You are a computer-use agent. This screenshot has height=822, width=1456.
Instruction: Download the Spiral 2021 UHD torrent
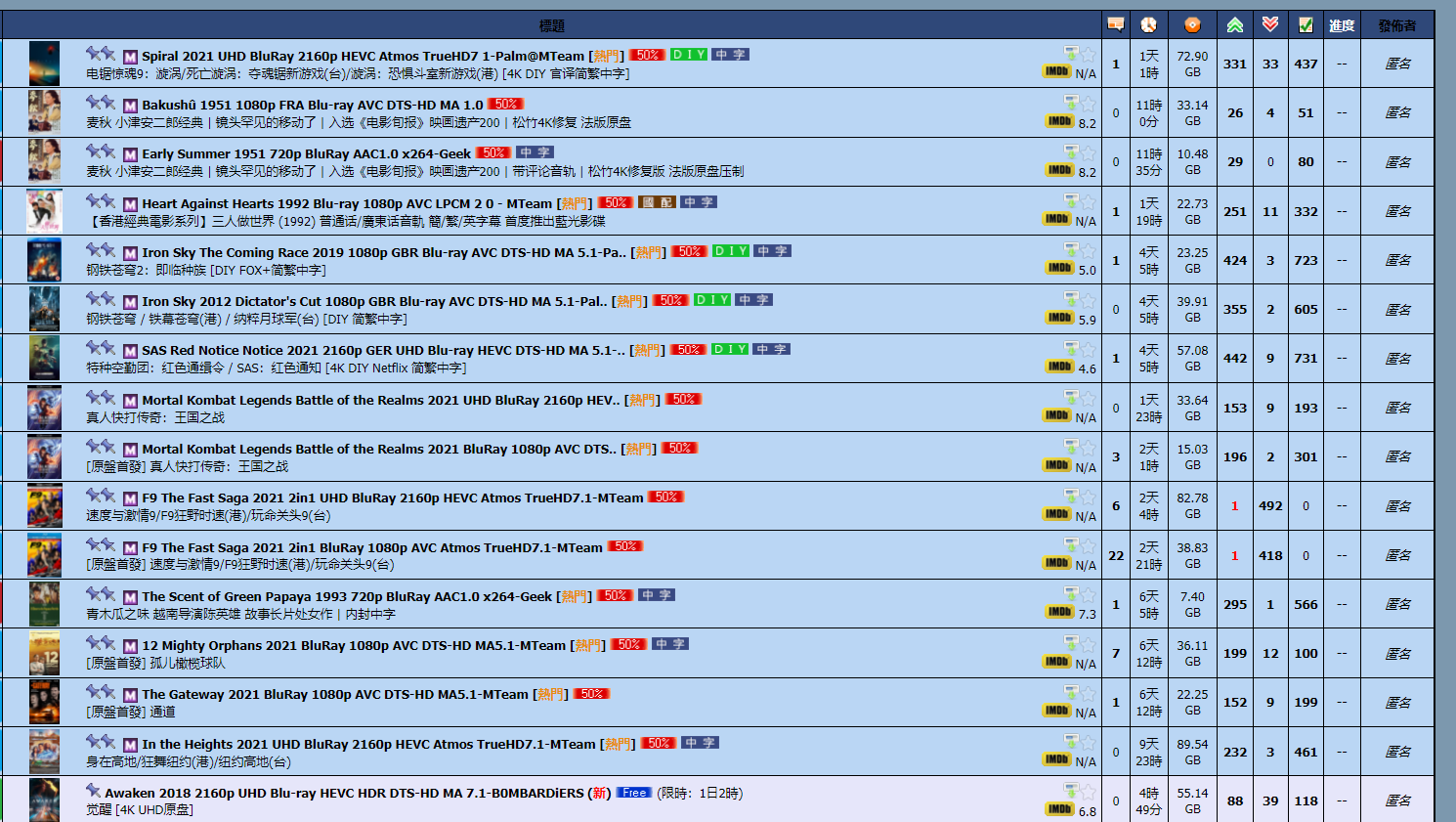(1071, 53)
